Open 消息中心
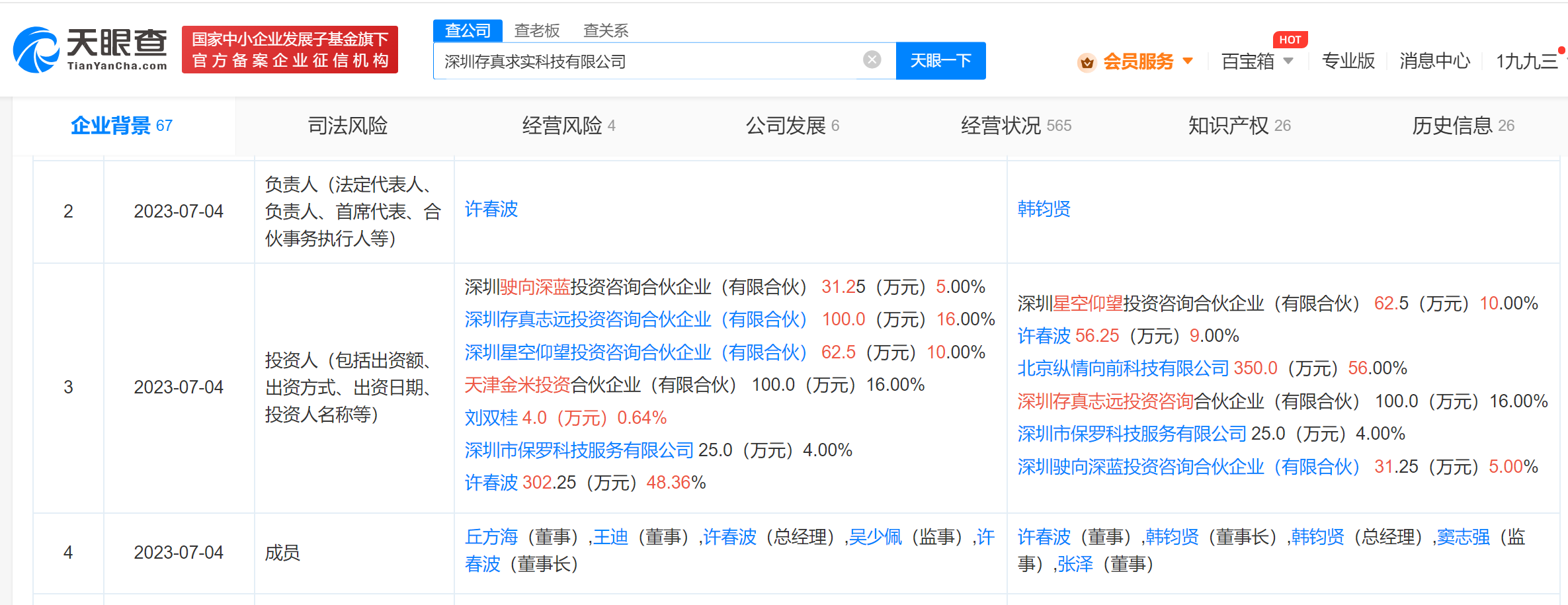Screen dimensions: 1568x605 (1434, 61)
